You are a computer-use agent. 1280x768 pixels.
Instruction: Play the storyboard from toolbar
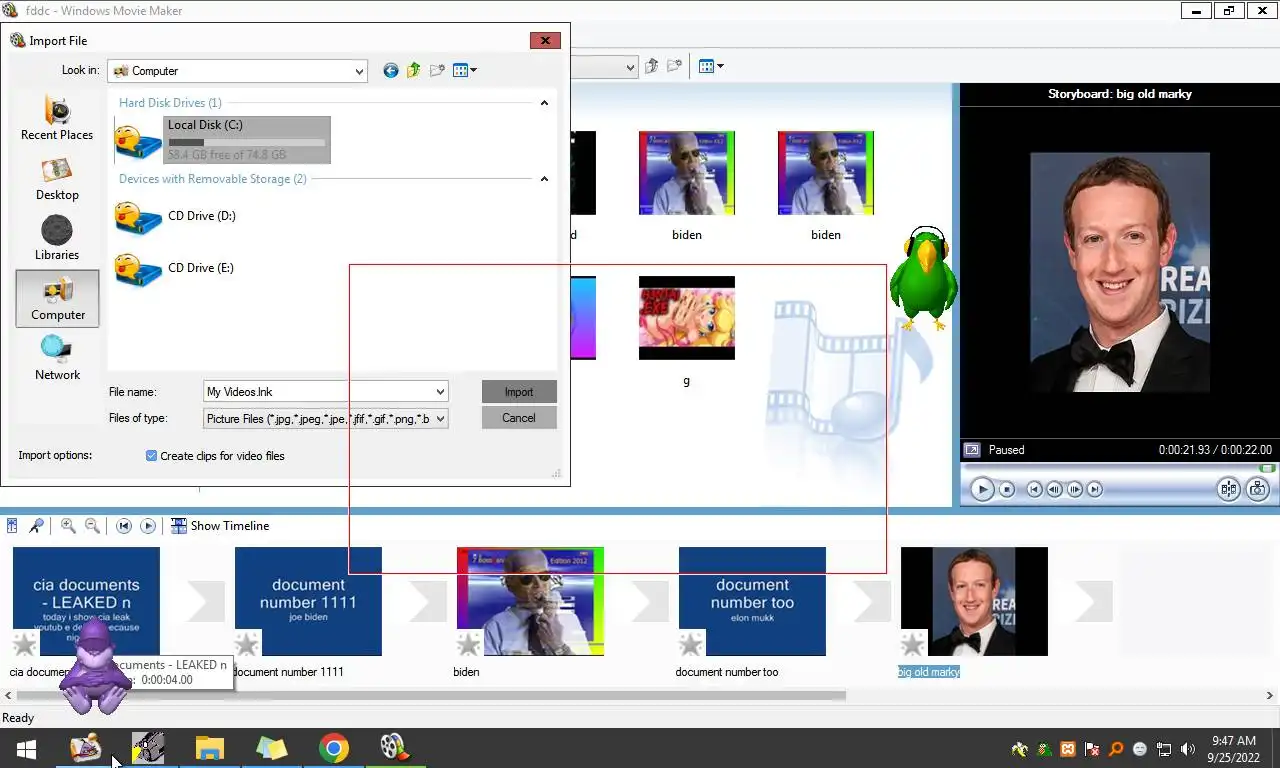point(148,526)
